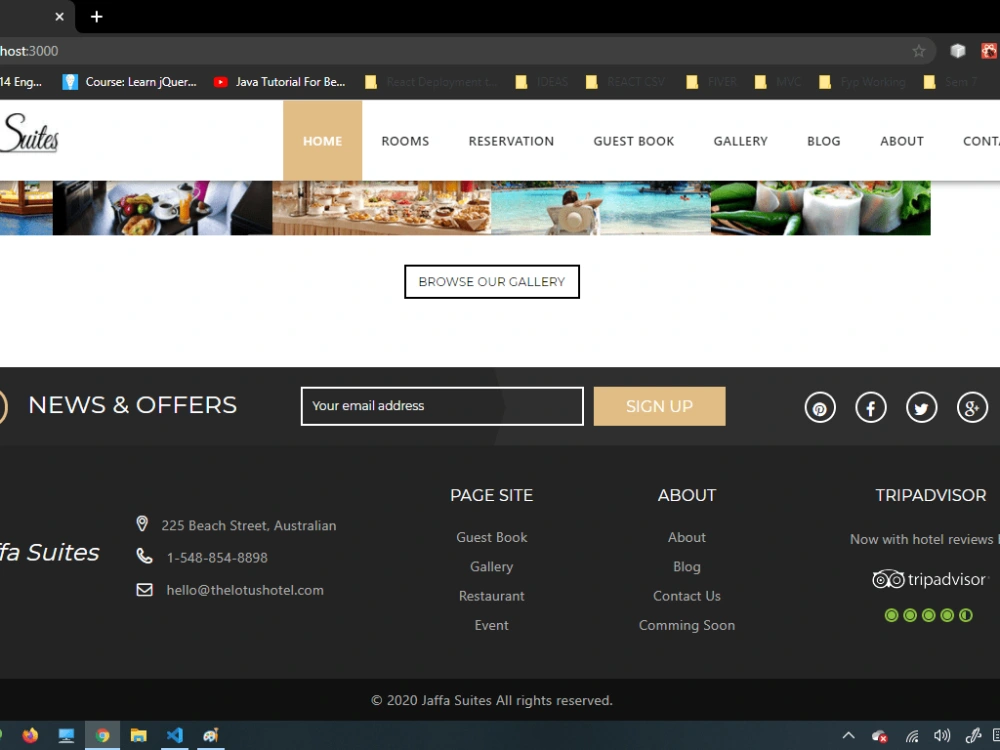Open the BLOG nav item
Viewport: 1000px width, 750px height.
click(x=823, y=141)
